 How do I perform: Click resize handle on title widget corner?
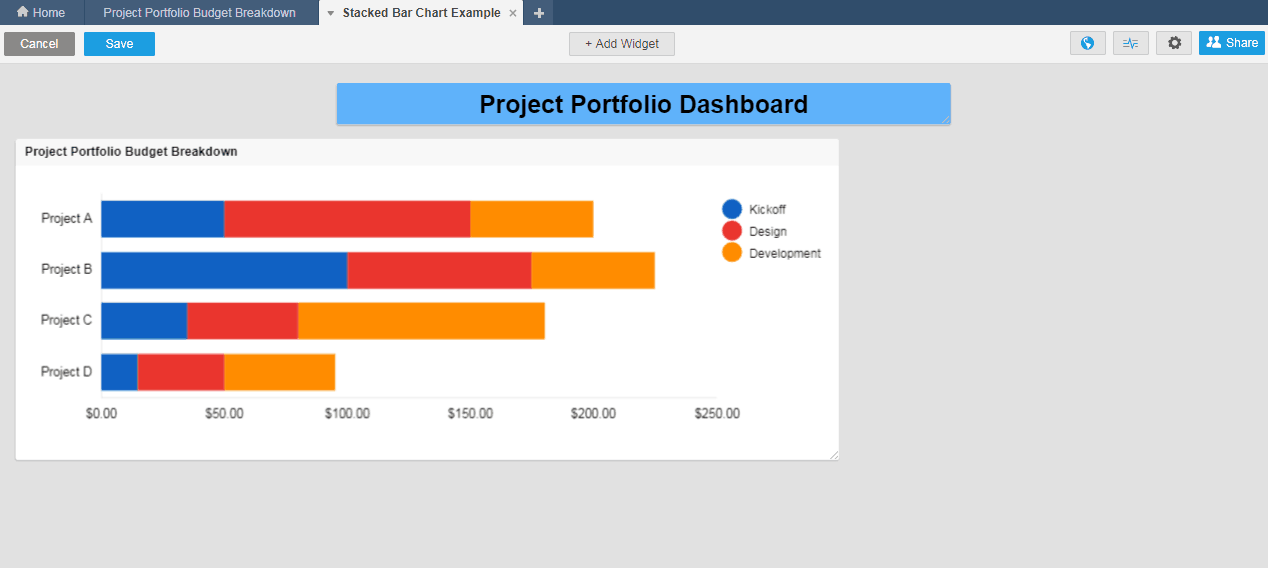945,119
